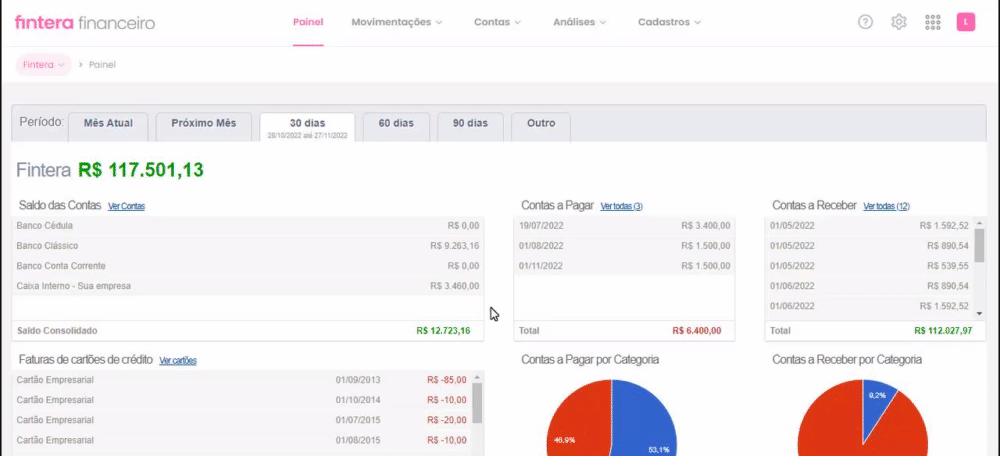1000x456 pixels.
Task: Click the receivable total R$ 112.027,97
Action: [943, 331]
